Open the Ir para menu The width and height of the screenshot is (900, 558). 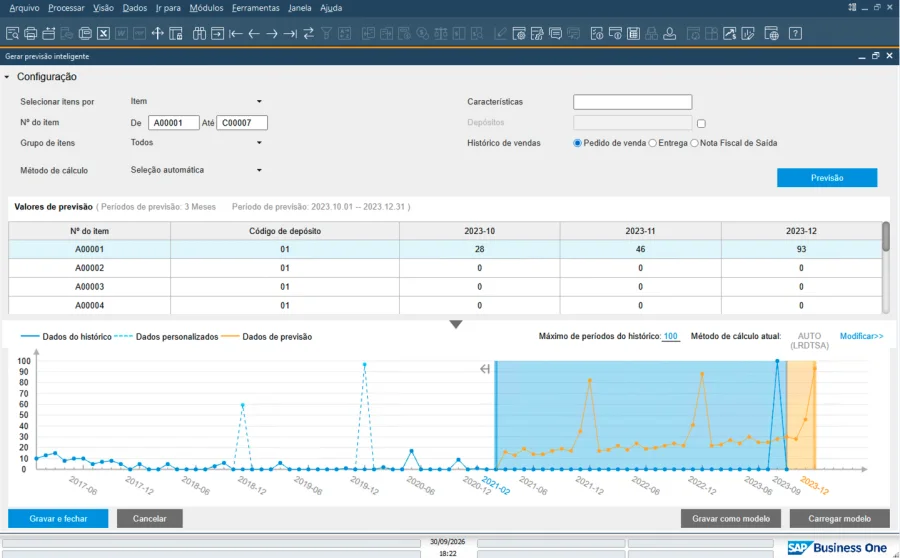[168, 8]
